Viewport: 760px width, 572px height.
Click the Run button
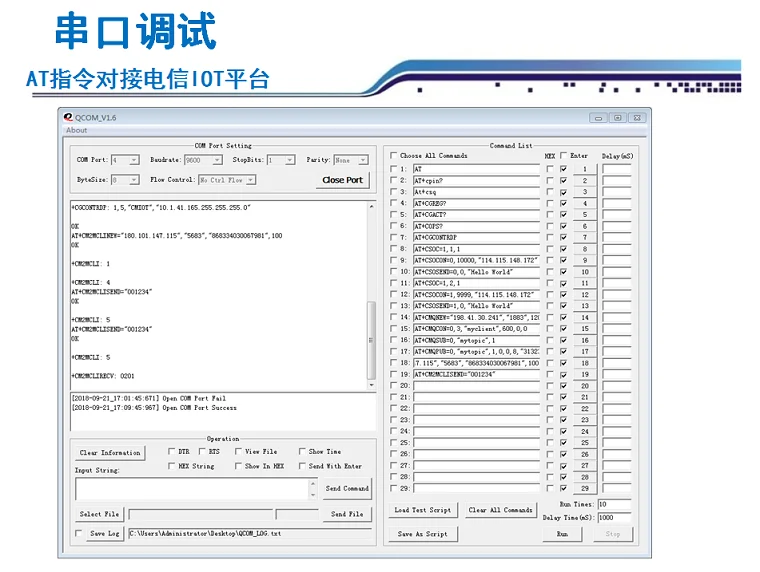562,534
